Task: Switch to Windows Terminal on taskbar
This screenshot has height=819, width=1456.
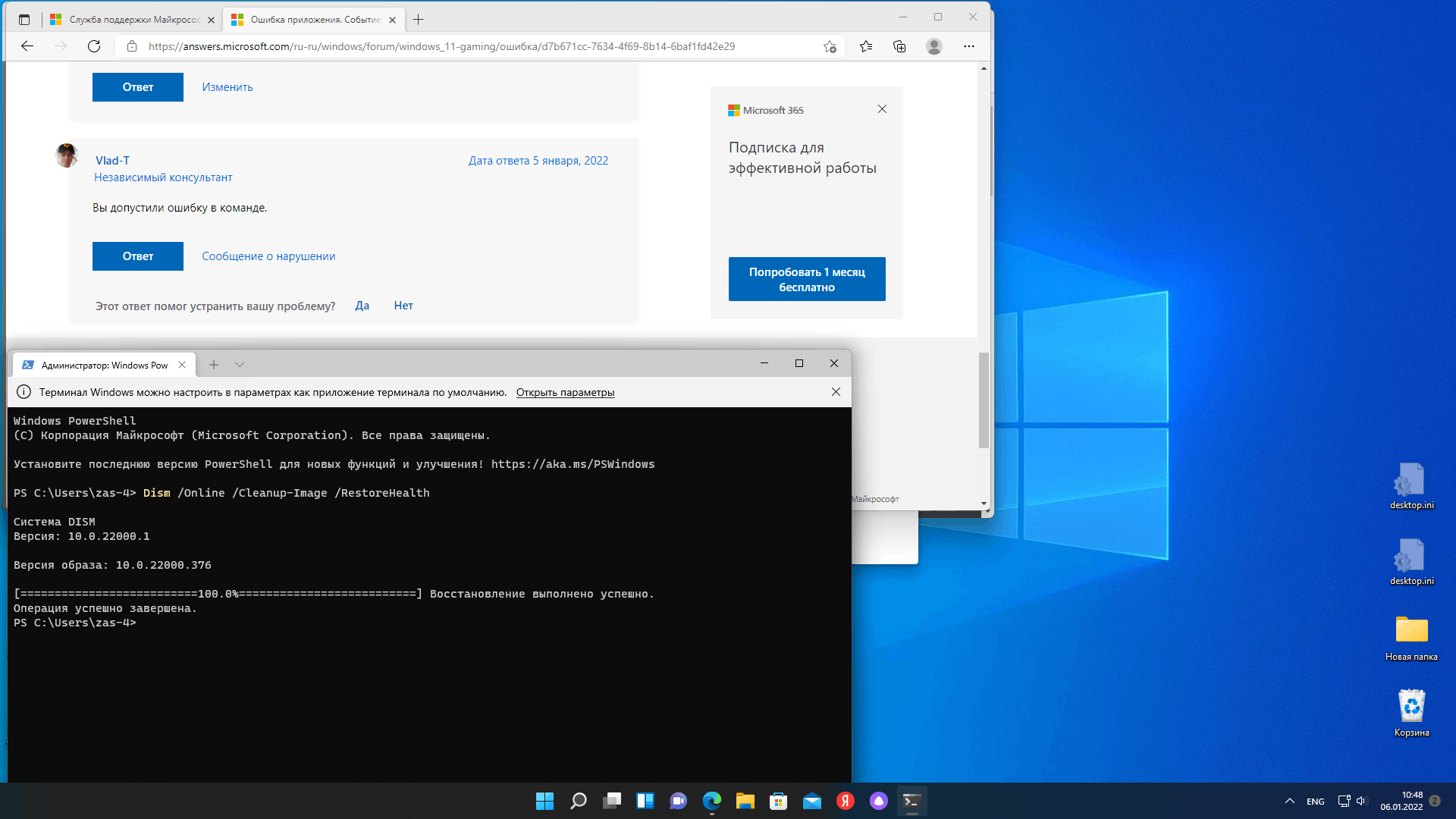Action: 912,801
